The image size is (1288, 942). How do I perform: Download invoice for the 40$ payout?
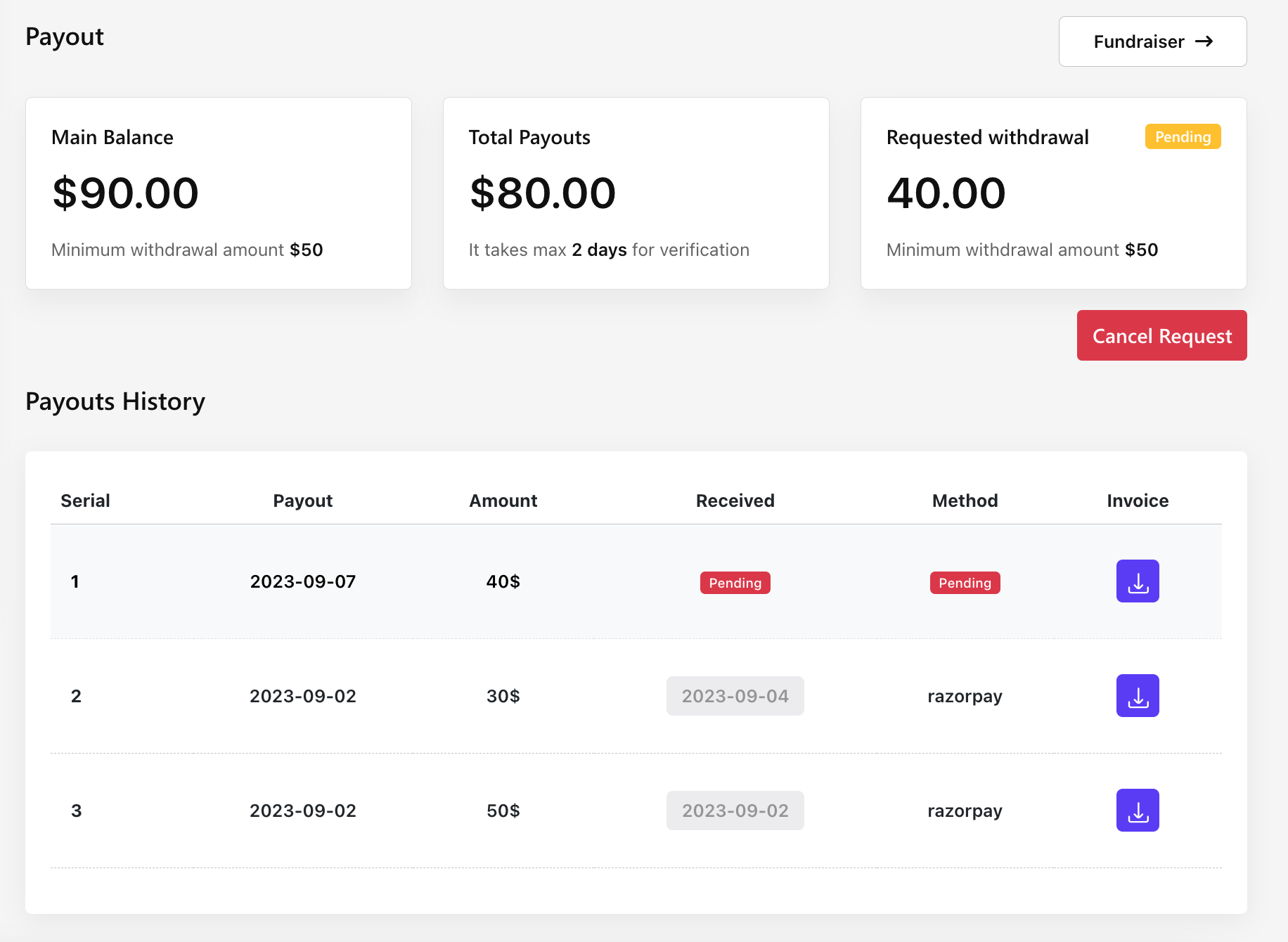[1138, 581]
